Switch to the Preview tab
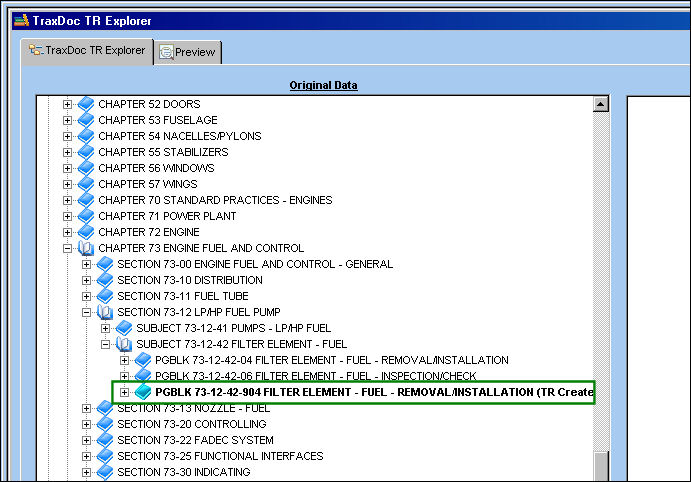The image size is (691, 482). click(188, 52)
